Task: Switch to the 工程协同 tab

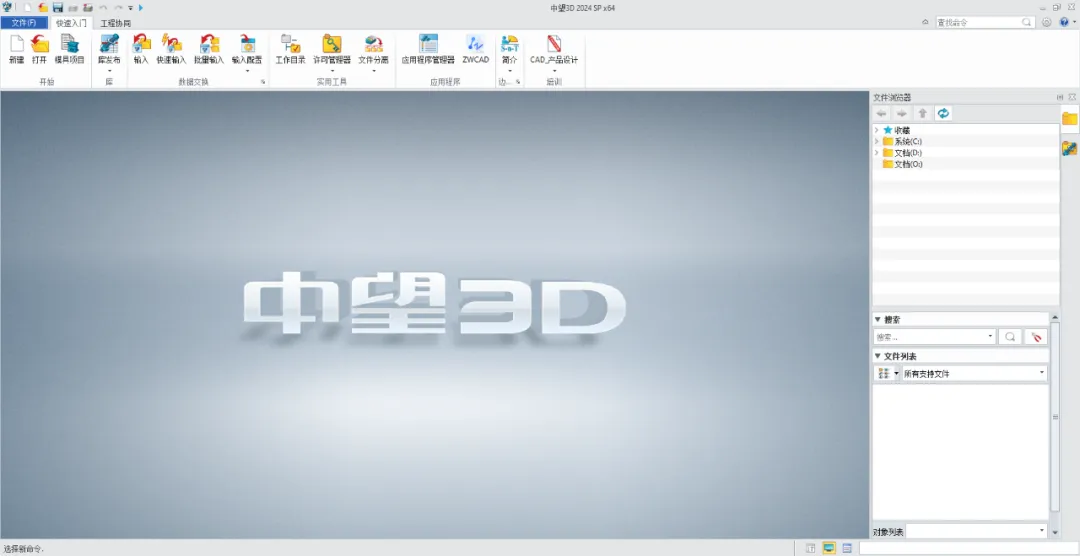Action: pos(115,23)
